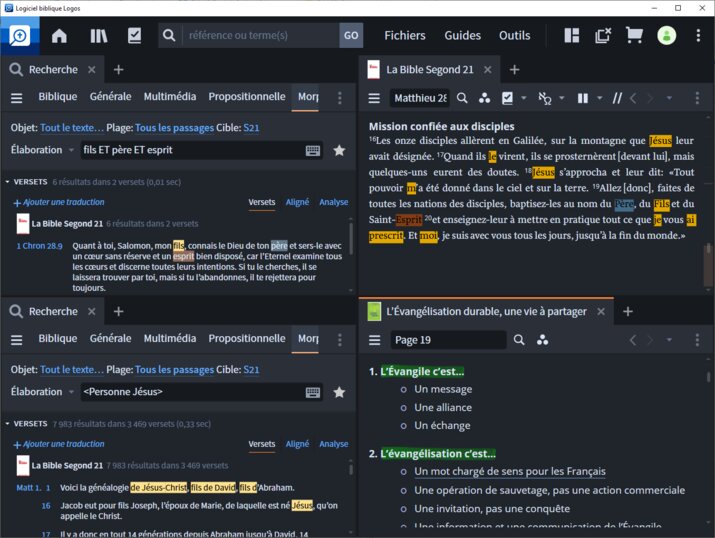Switch to Aligné view in upper results
This screenshot has height=538, width=715.
tap(297, 202)
